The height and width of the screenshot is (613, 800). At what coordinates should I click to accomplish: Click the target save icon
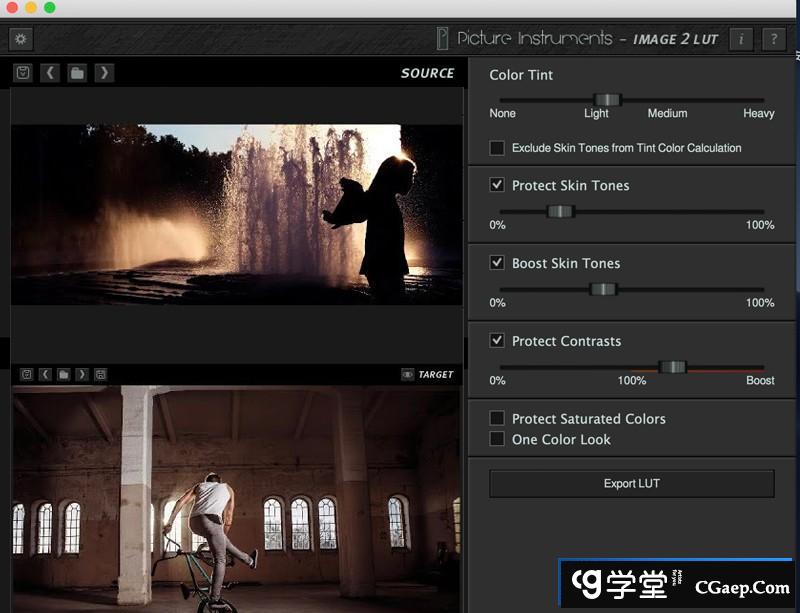tap(101, 375)
